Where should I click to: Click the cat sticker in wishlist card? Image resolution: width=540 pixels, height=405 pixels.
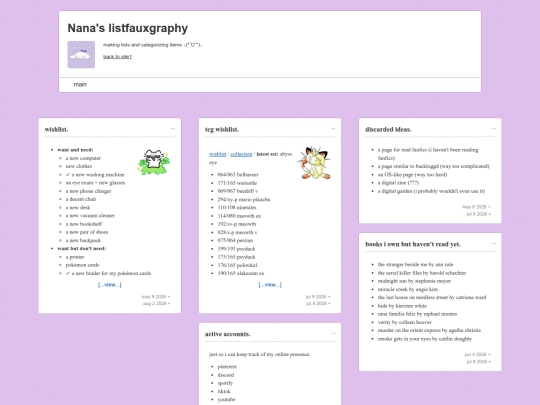154,162
